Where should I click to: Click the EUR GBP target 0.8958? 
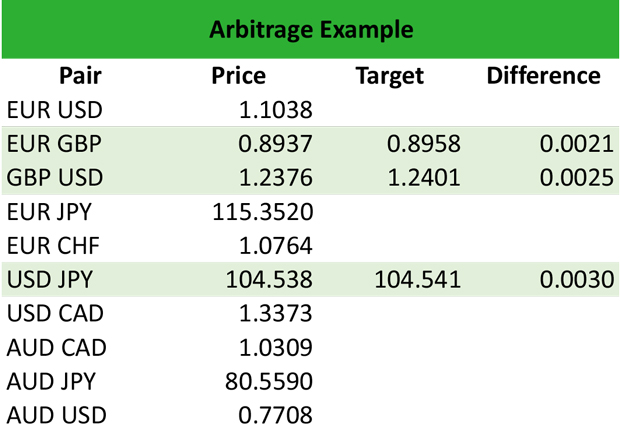click(424, 144)
